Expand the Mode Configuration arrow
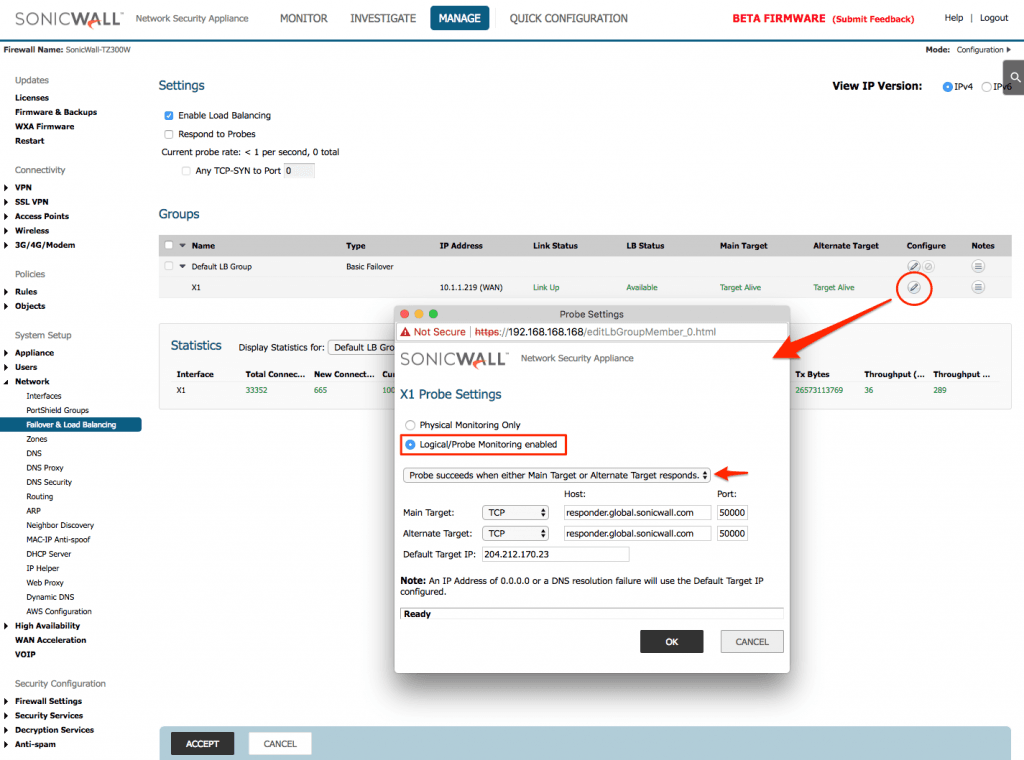Image resolution: width=1024 pixels, height=760 pixels. point(1008,50)
